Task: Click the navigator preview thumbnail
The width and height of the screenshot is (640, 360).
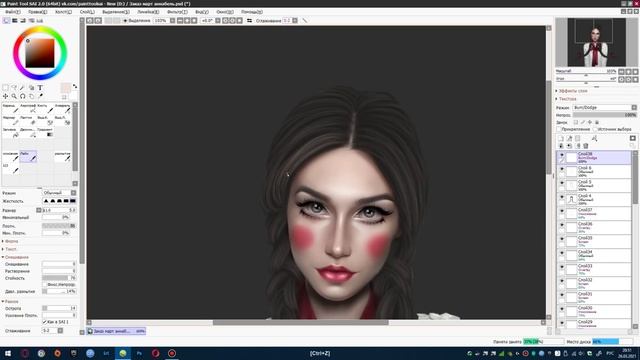Action: pyautogui.click(x=596, y=42)
